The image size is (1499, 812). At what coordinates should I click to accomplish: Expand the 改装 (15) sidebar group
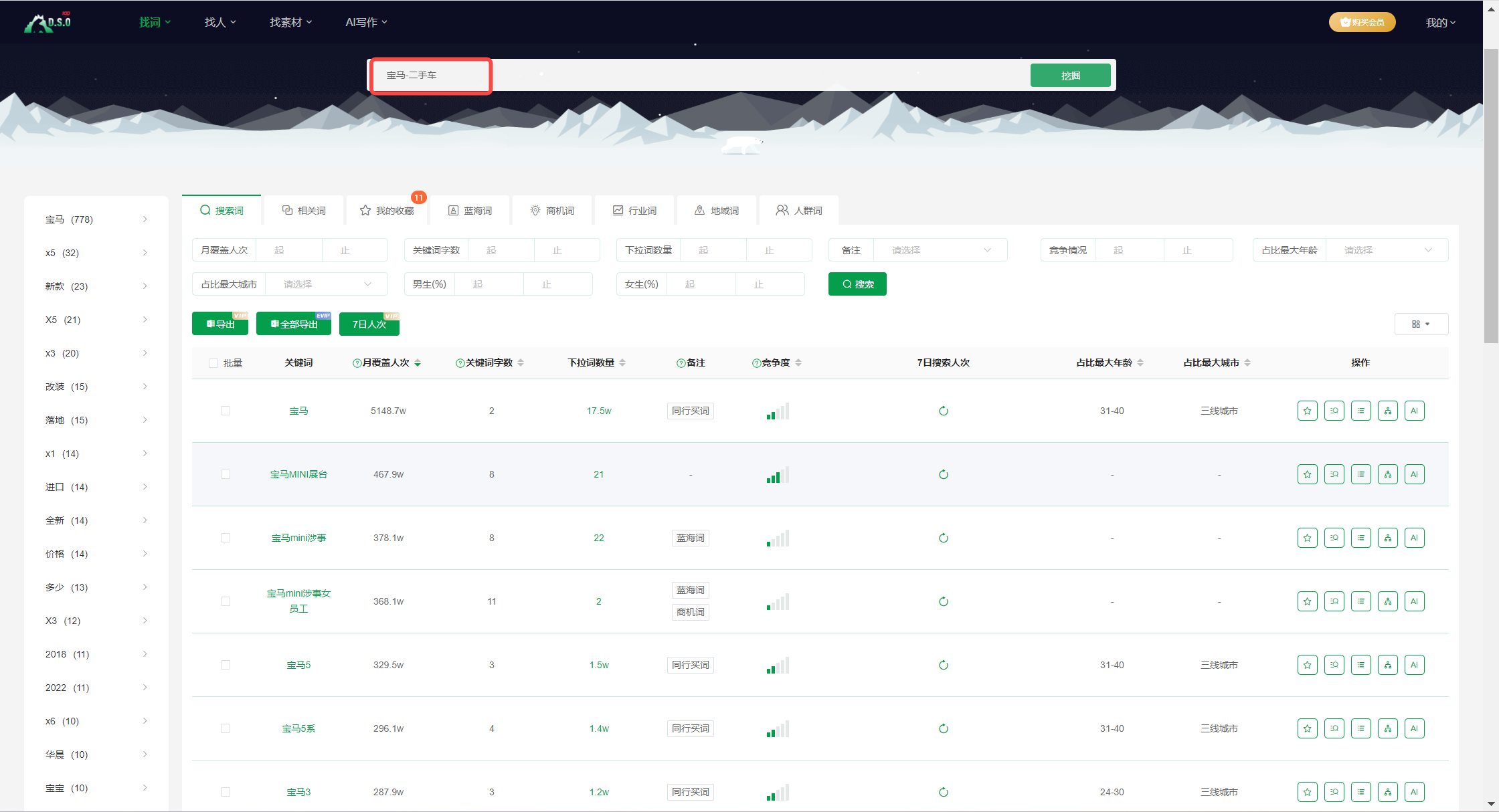[x=96, y=387]
